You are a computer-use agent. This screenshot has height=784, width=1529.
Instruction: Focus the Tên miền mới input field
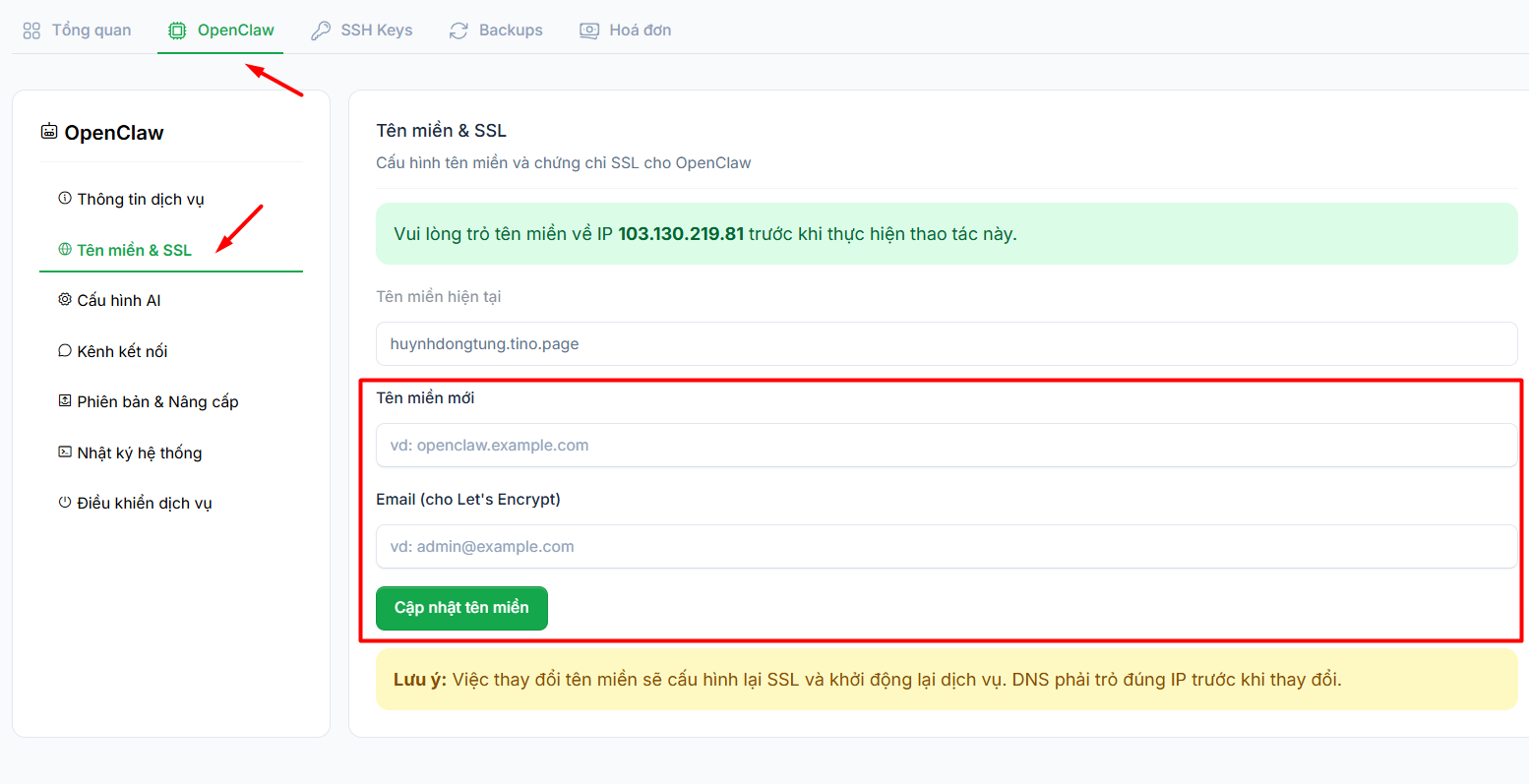[947, 446]
